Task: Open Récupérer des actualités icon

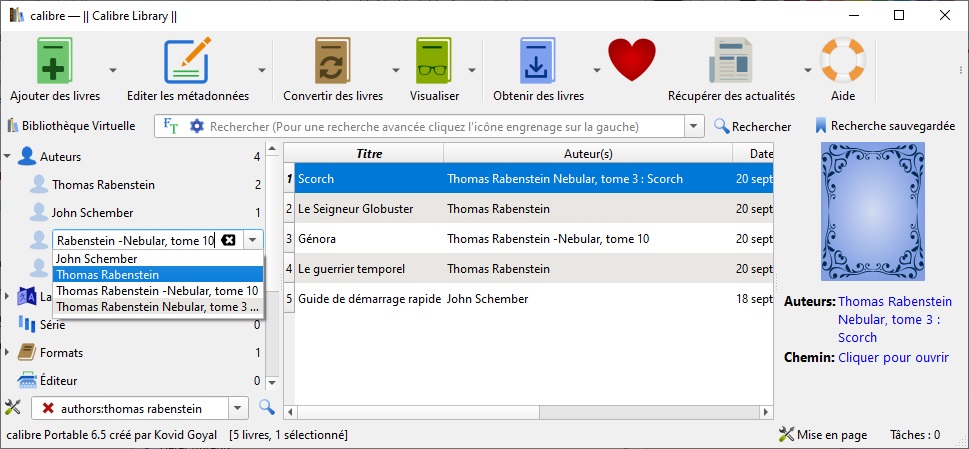Action: 731,61
